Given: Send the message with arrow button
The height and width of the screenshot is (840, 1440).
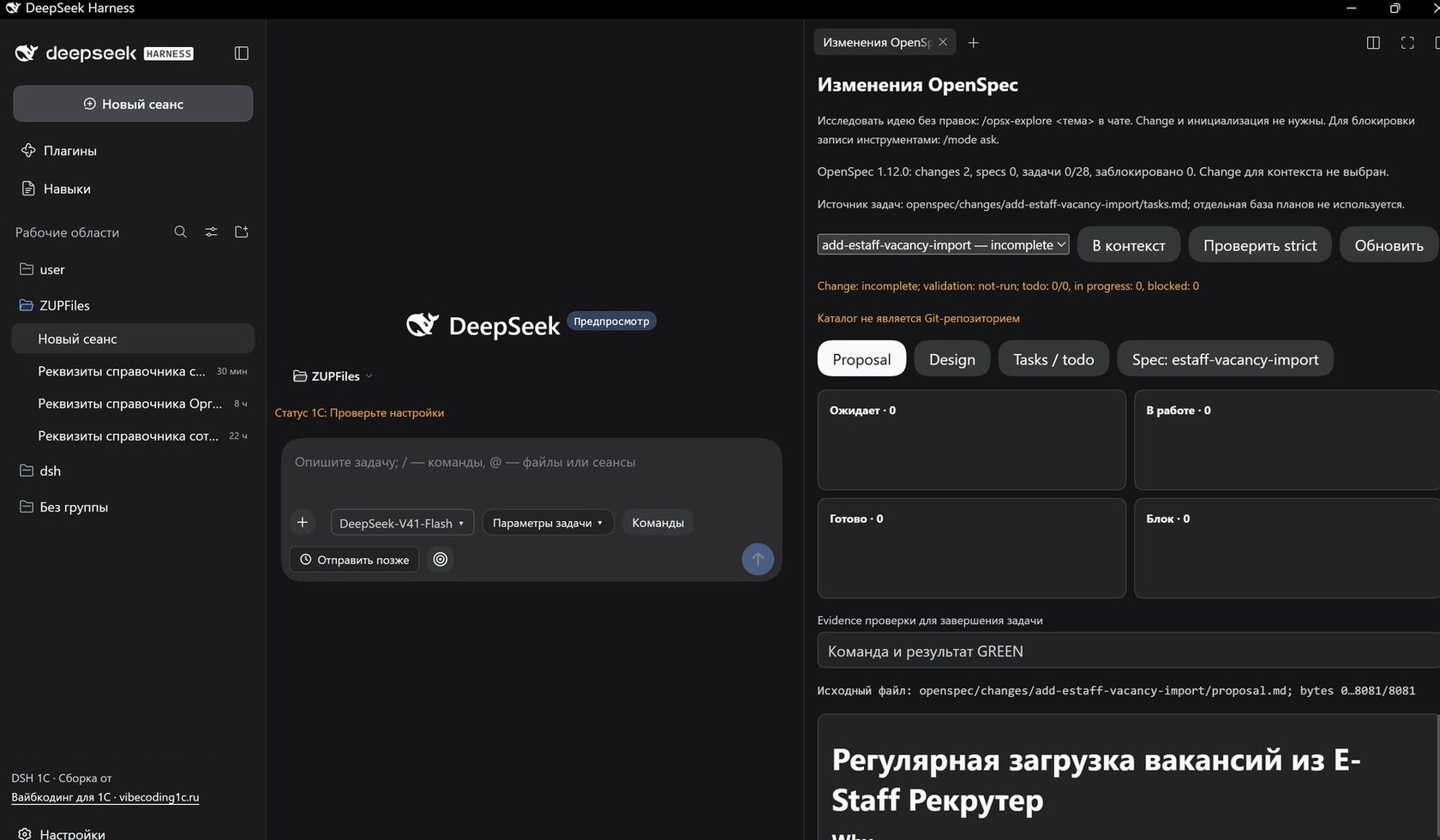Looking at the screenshot, I should 758,559.
